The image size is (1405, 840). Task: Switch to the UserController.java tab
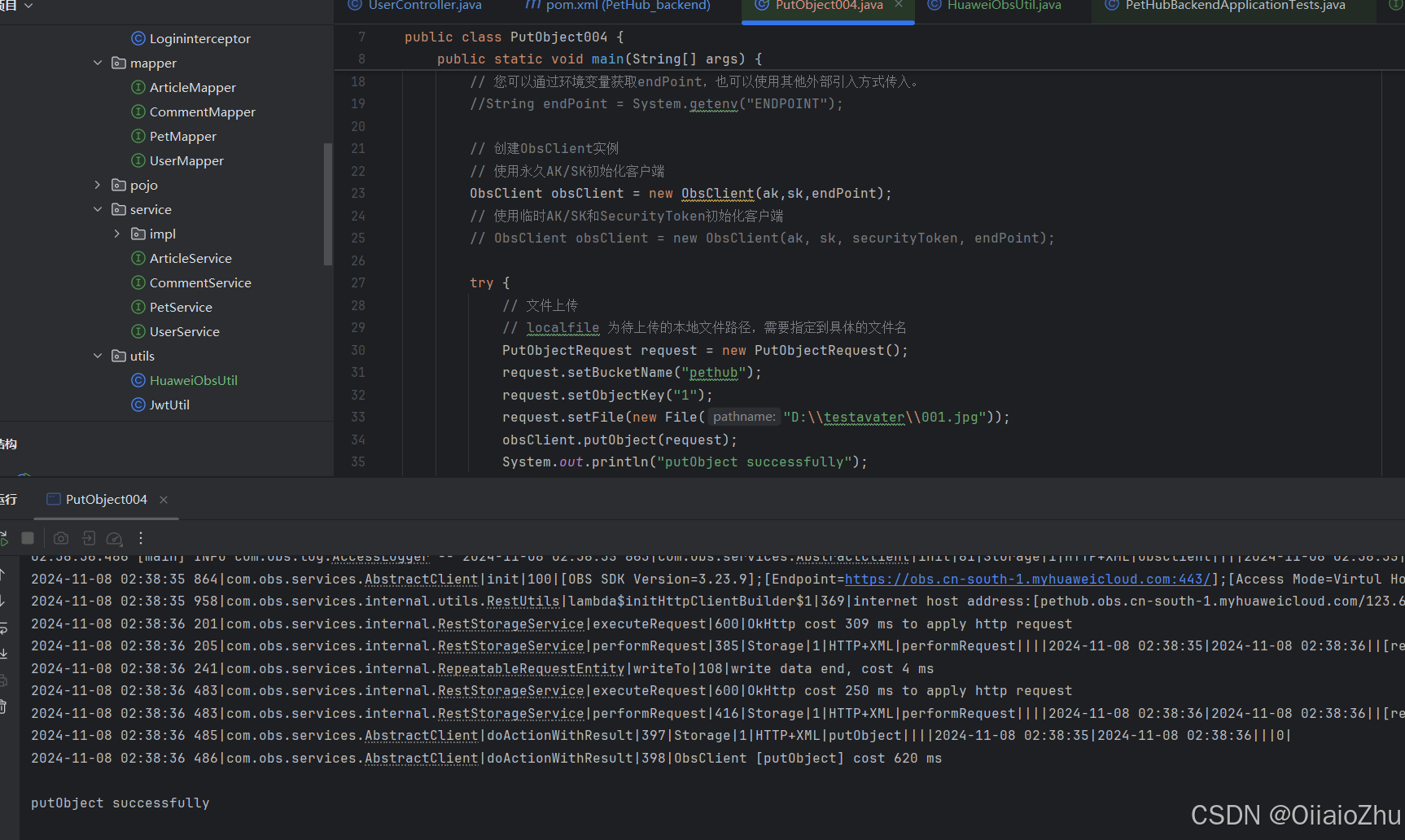point(415,6)
